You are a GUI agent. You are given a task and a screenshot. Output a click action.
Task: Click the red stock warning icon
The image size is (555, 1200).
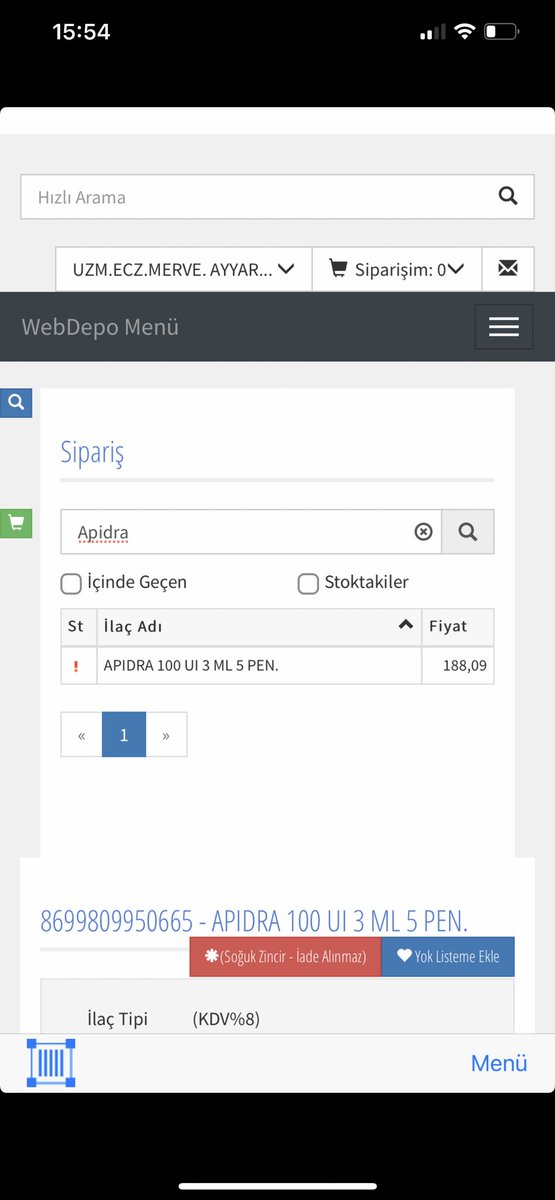77,666
